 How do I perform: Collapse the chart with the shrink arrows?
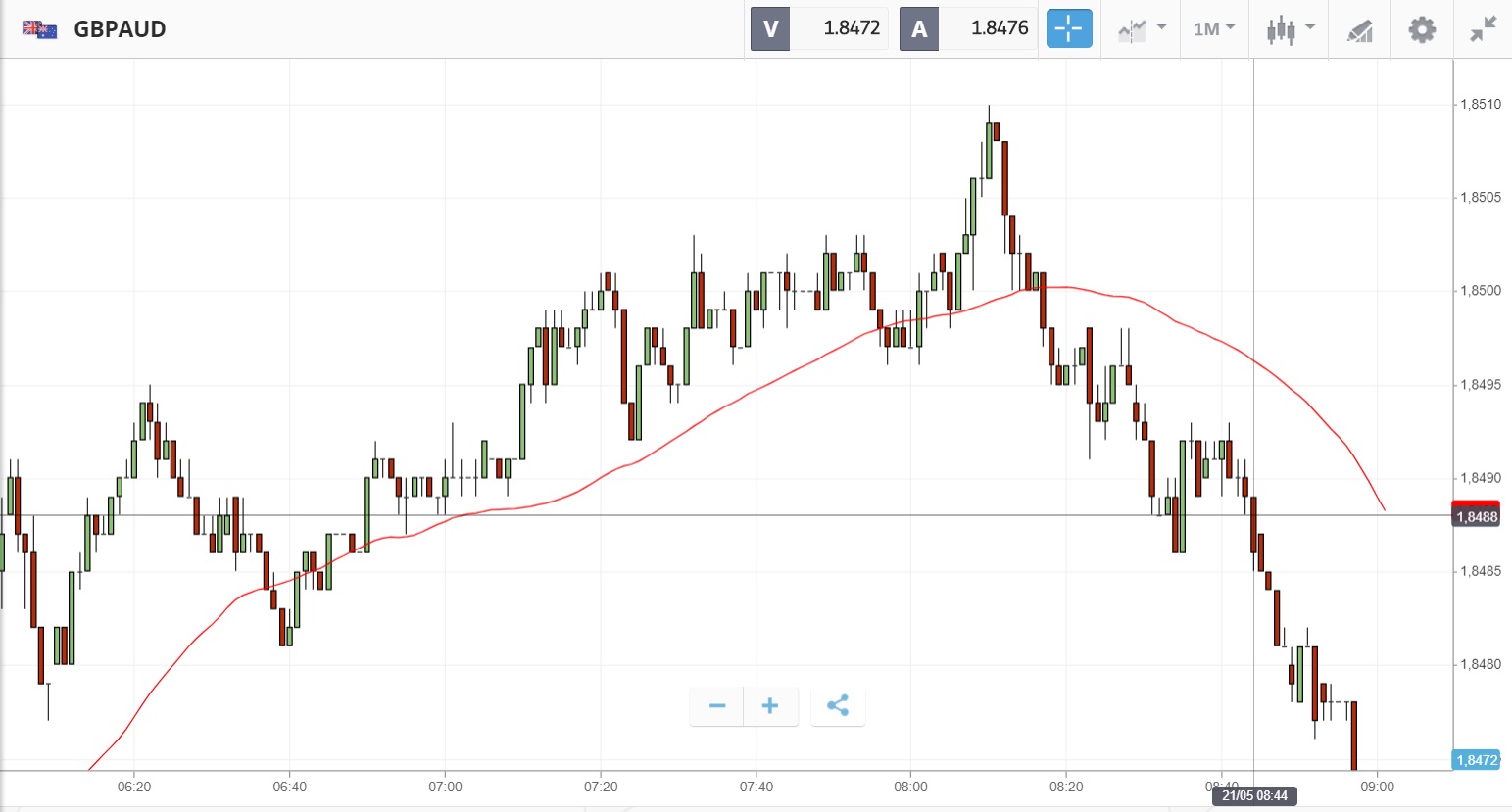pos(1483,29)
